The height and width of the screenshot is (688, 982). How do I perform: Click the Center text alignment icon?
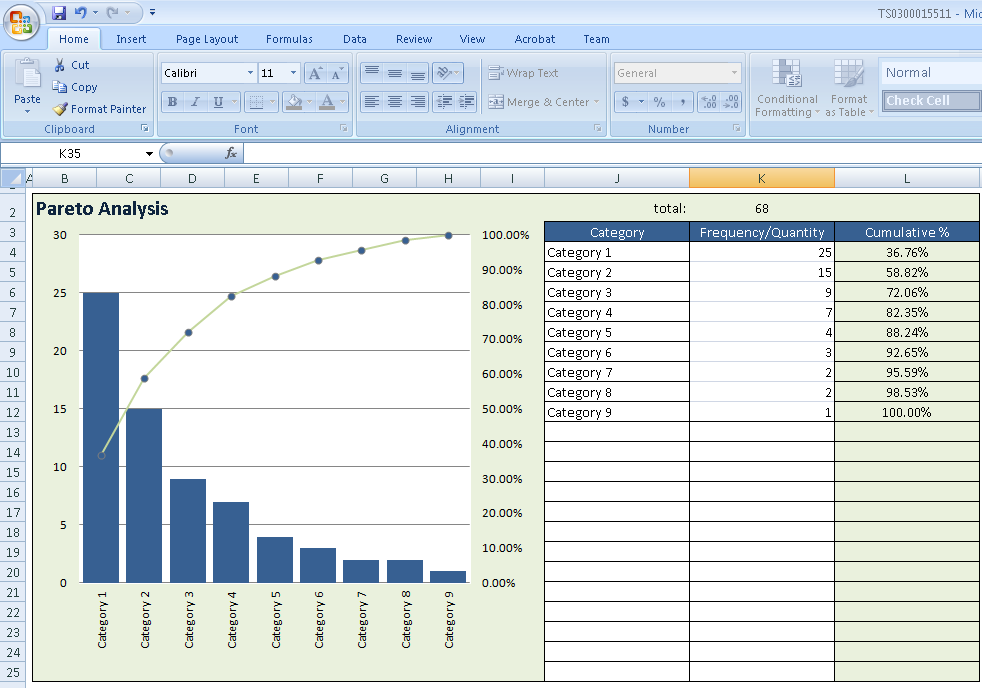tap(395, 102)
